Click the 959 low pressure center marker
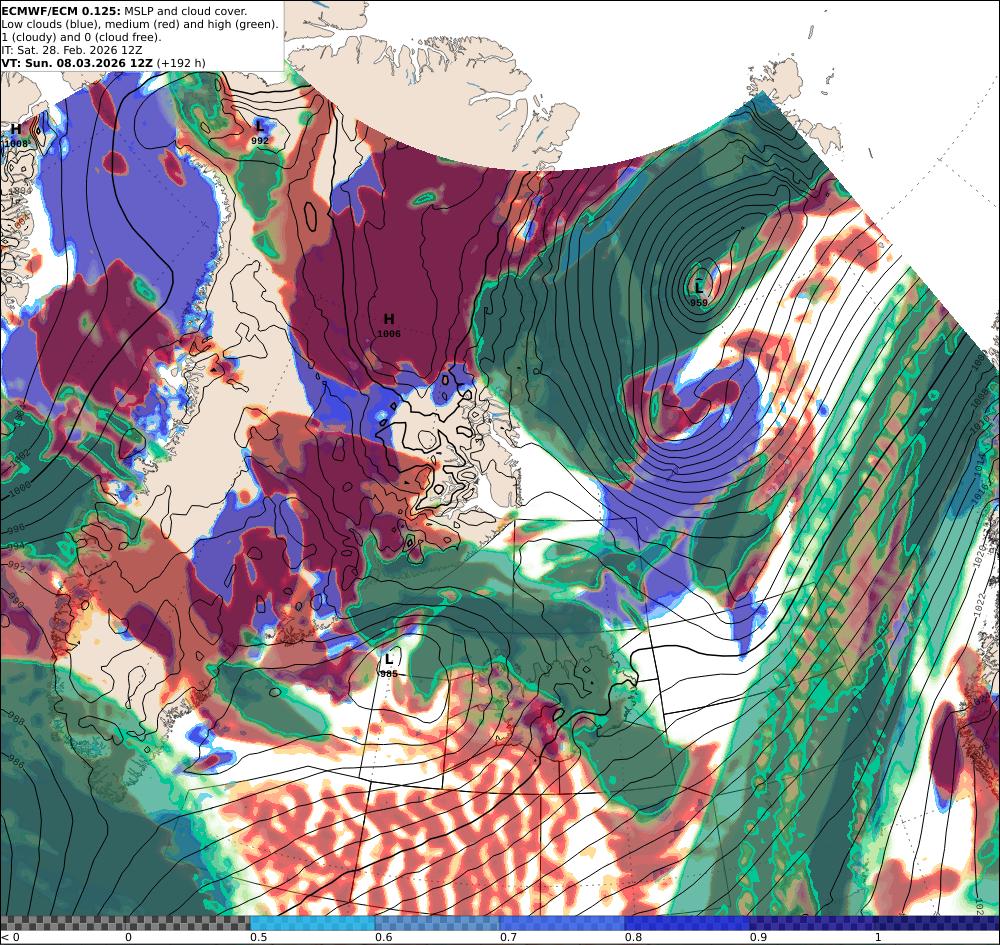 coord(699,293)
